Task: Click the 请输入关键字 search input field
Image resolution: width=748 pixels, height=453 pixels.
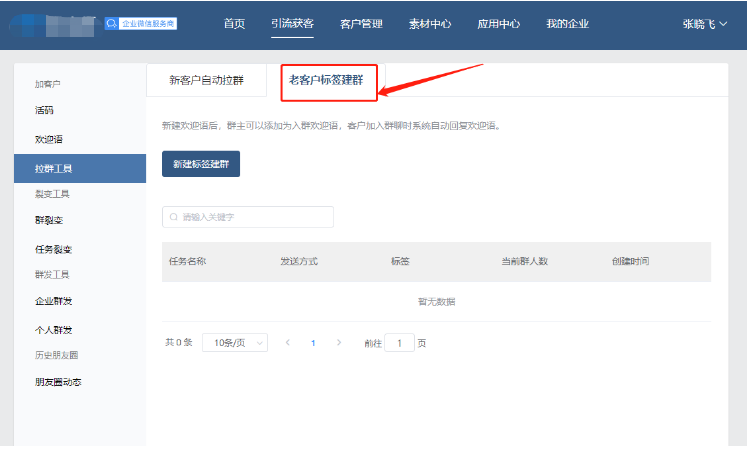Action: pyautogui.click(x=252, y=217)
